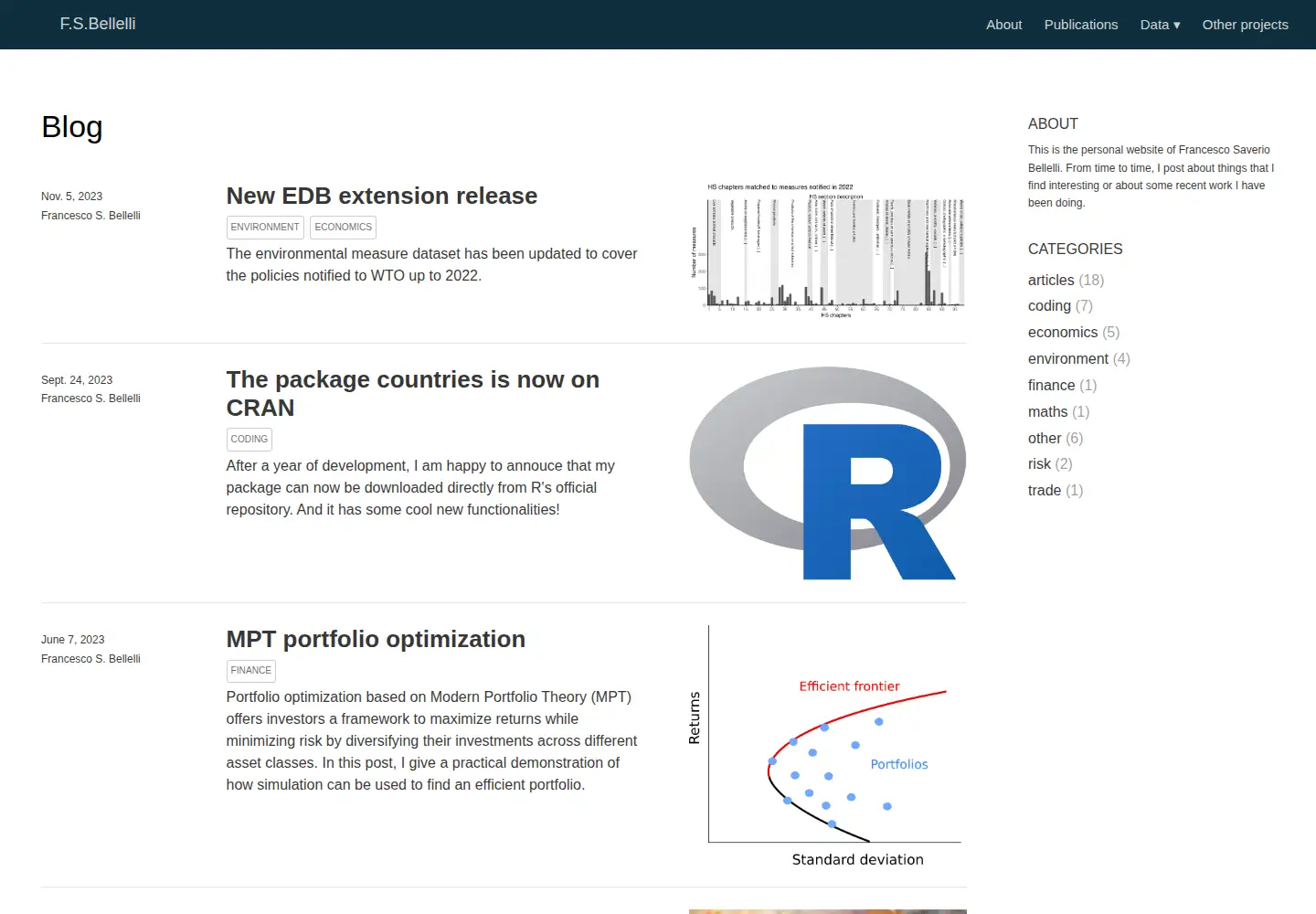Click author name under Nov. 5, 2023
The image size is (1316, 914).
tap(90, 216)
